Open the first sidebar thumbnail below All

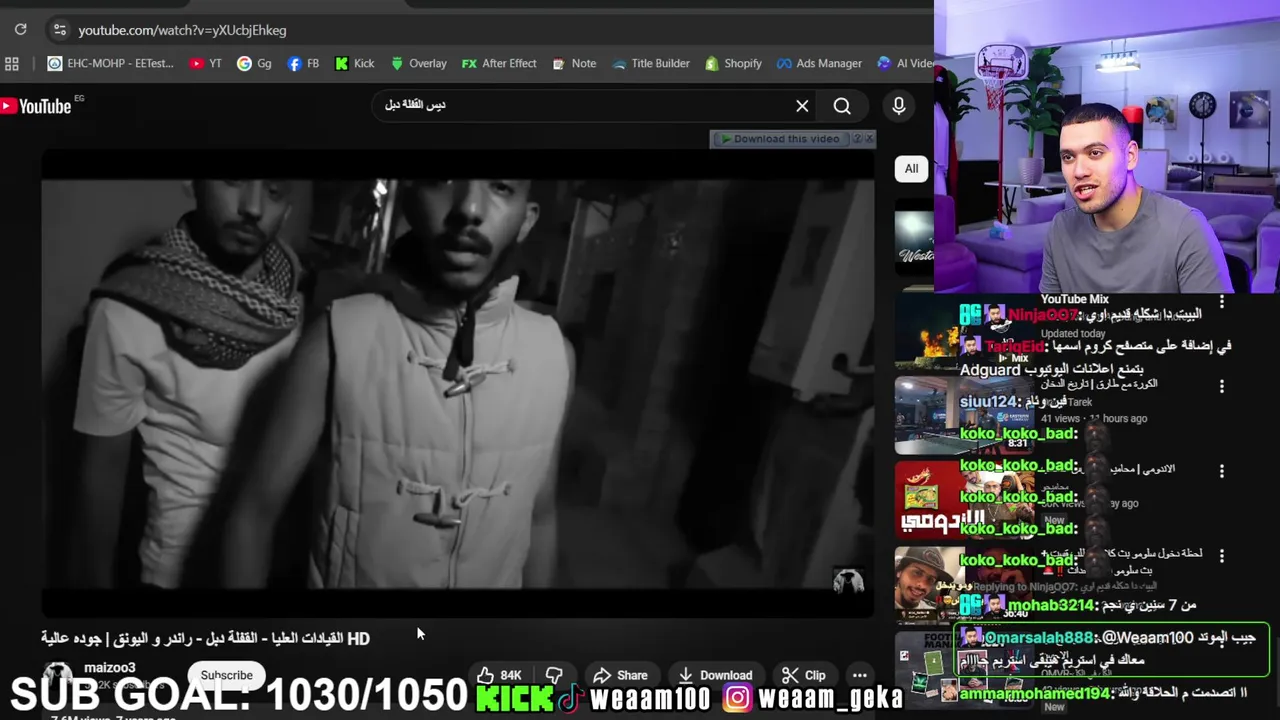click(914, 239)
